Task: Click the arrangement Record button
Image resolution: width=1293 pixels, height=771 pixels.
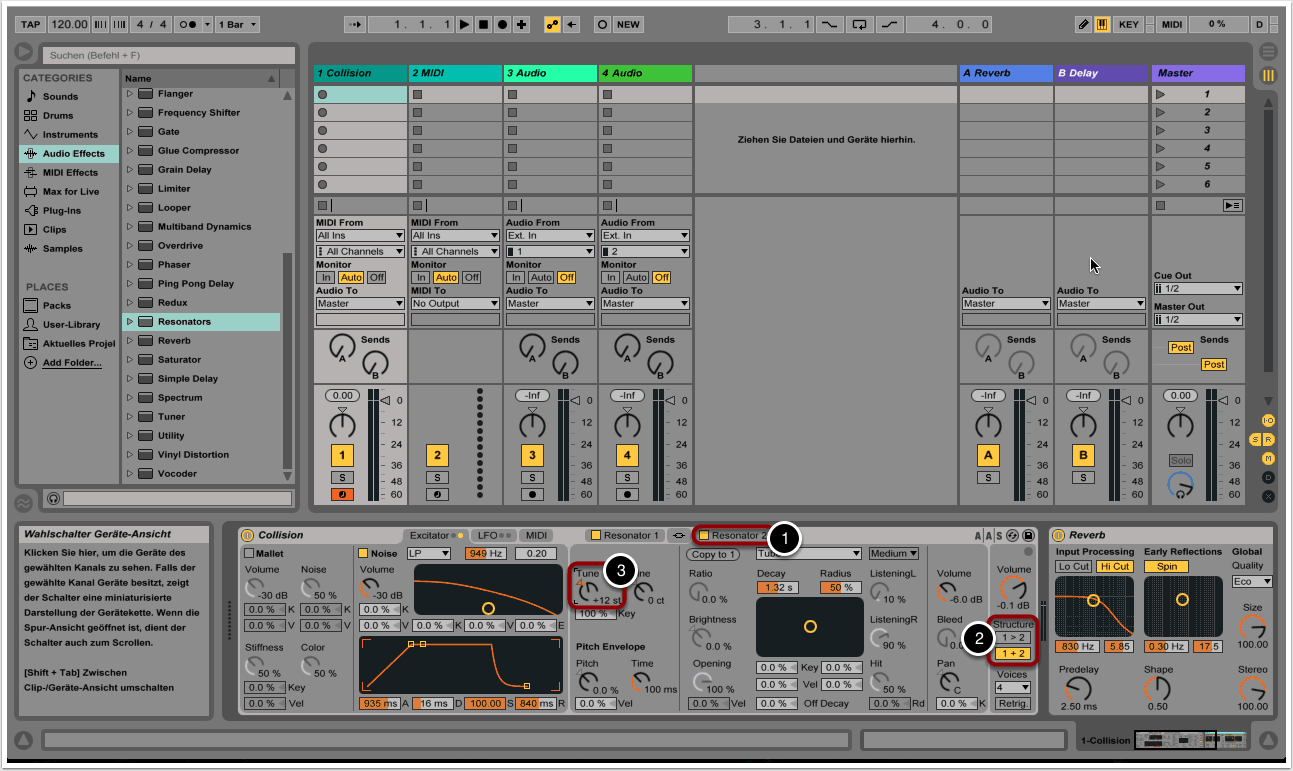Action: click(x=502, y=24)
